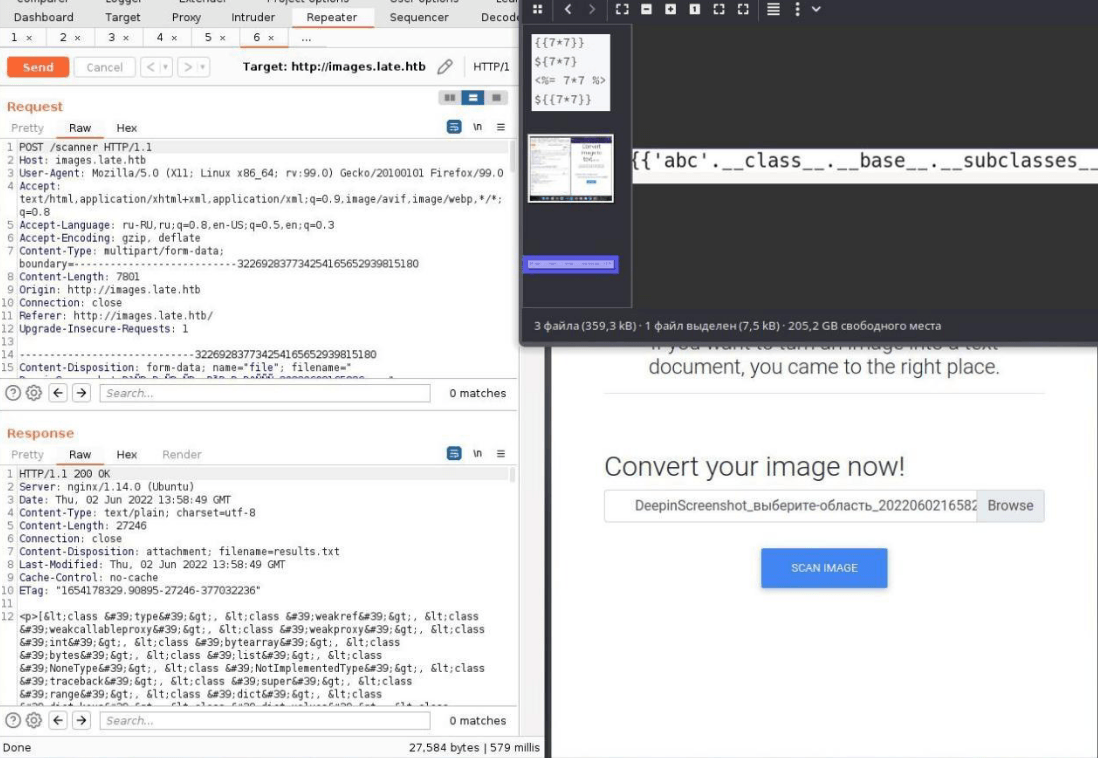
Task: Select the 7*7 payloads image thumbnail
Action: (x=570, y=72)
